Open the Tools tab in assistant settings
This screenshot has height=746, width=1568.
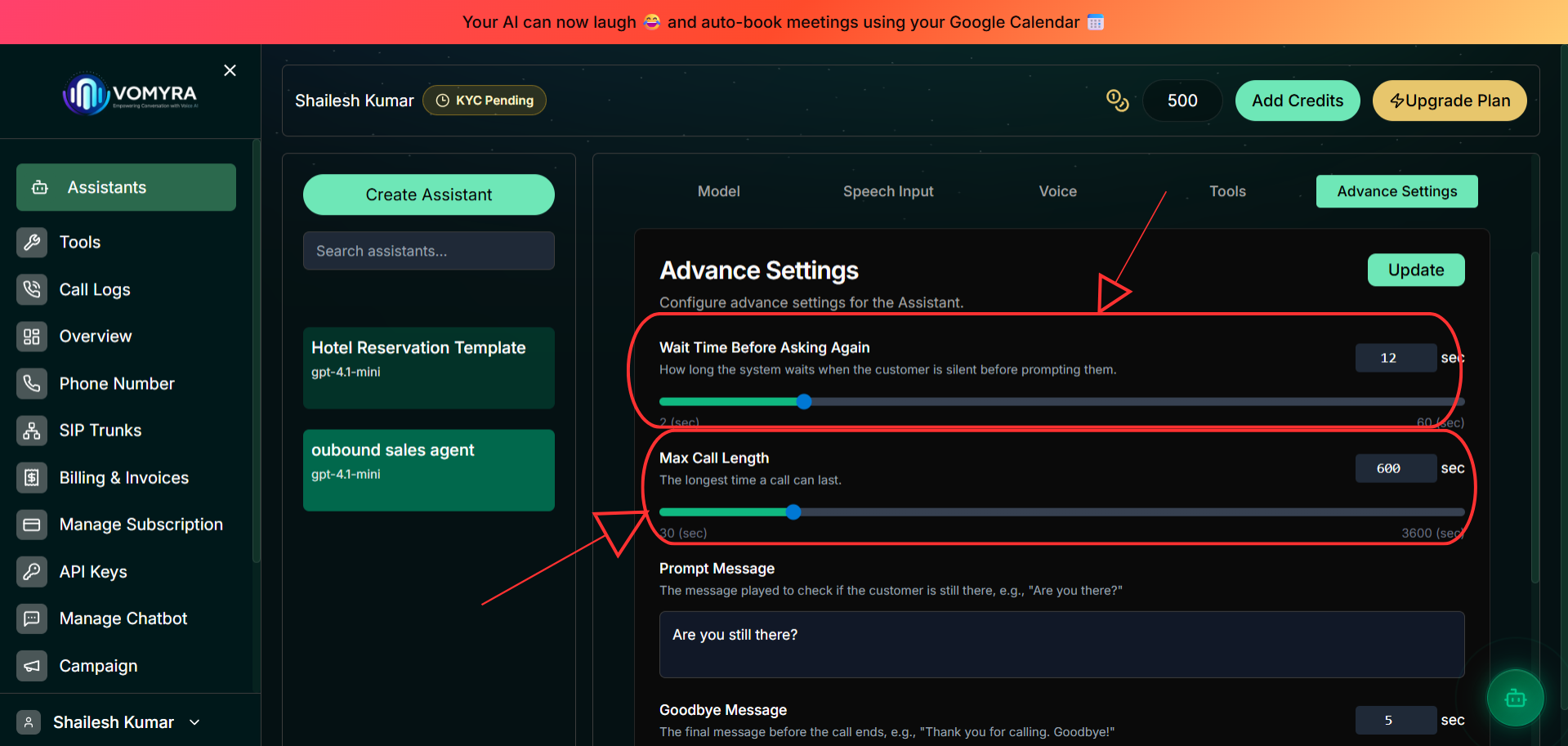pyautogui.click(x=1227, y=191)
